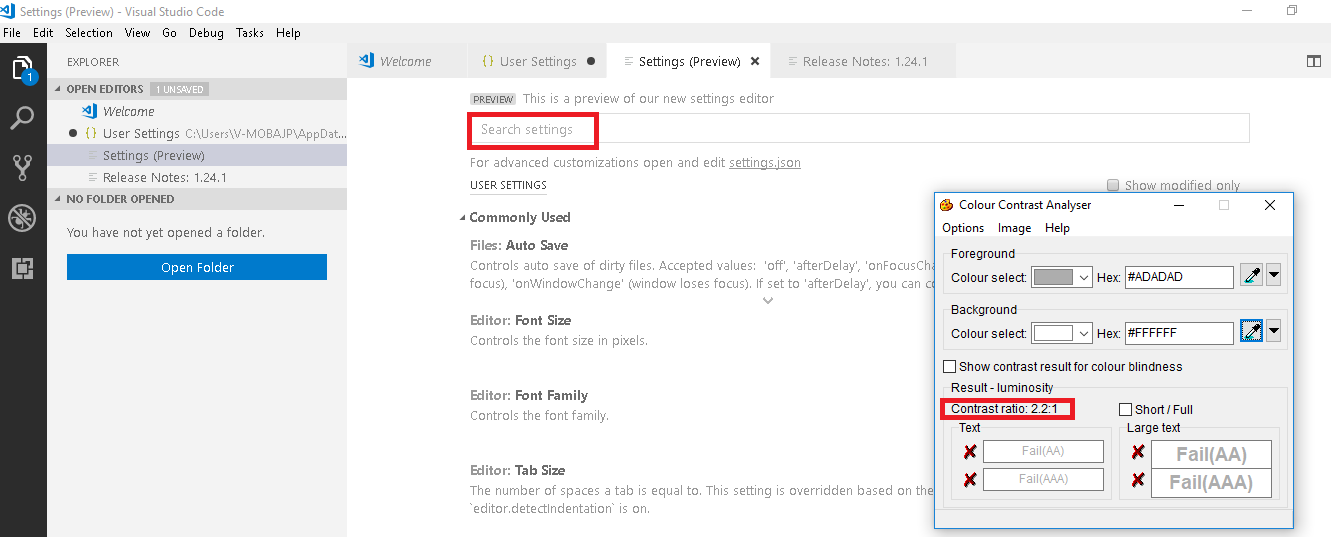The width and height of the screenshot is (1331, 537).
Task: Open foreground eyedropper options arrow
Action: click(1273, 276)
